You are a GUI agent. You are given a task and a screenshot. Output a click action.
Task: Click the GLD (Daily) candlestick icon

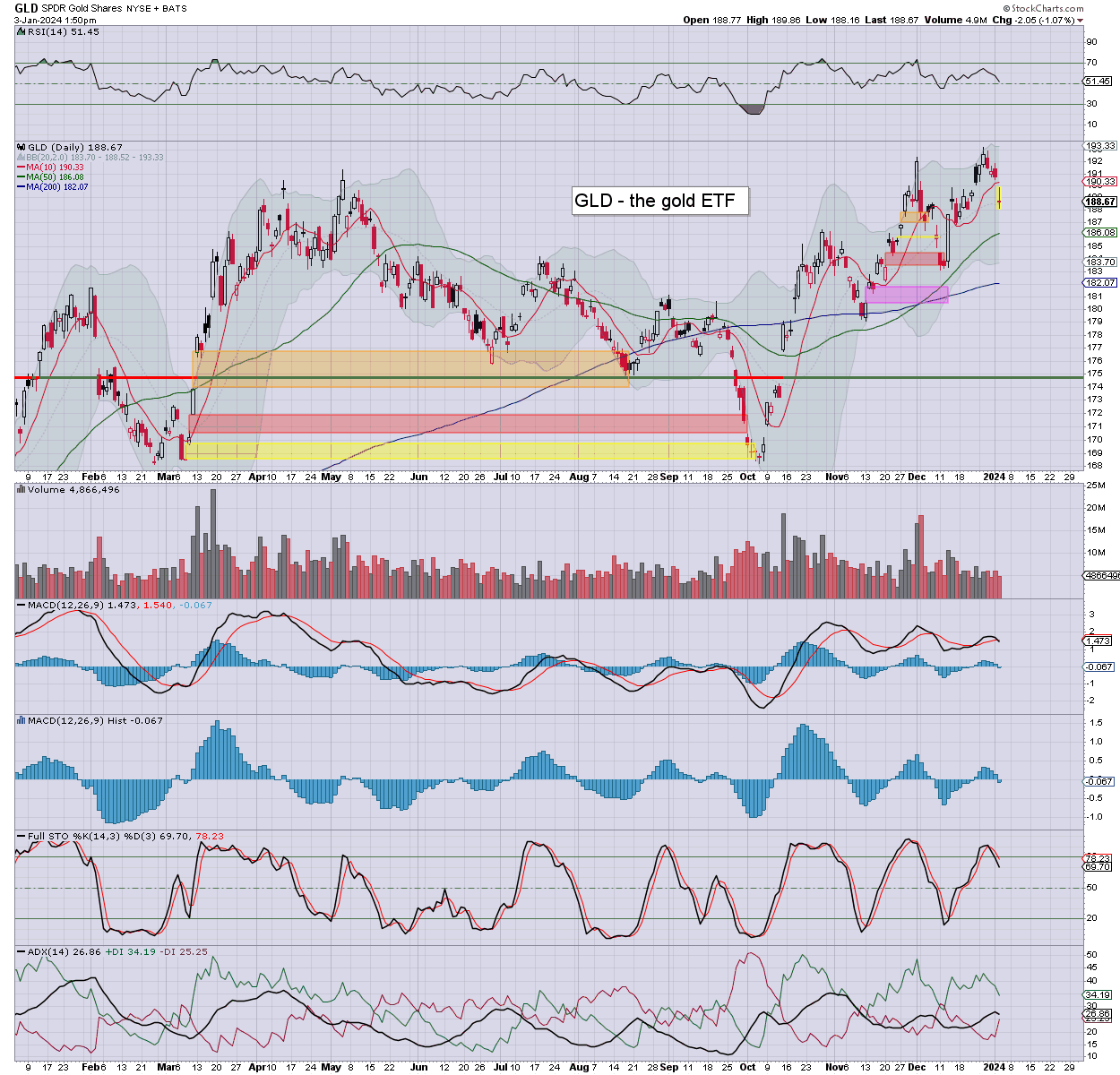[22, 147]
